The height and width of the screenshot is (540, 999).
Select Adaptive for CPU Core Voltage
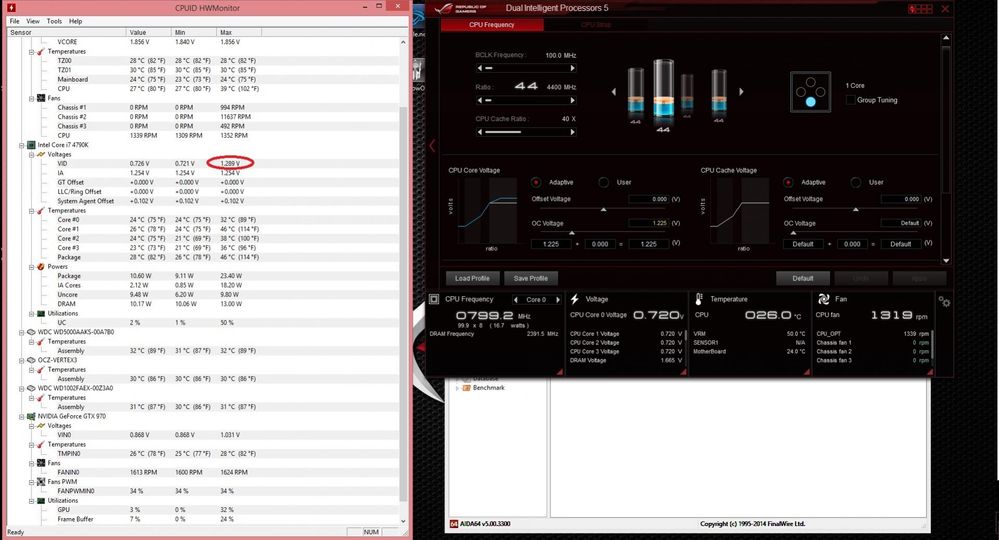pos(536,183)
